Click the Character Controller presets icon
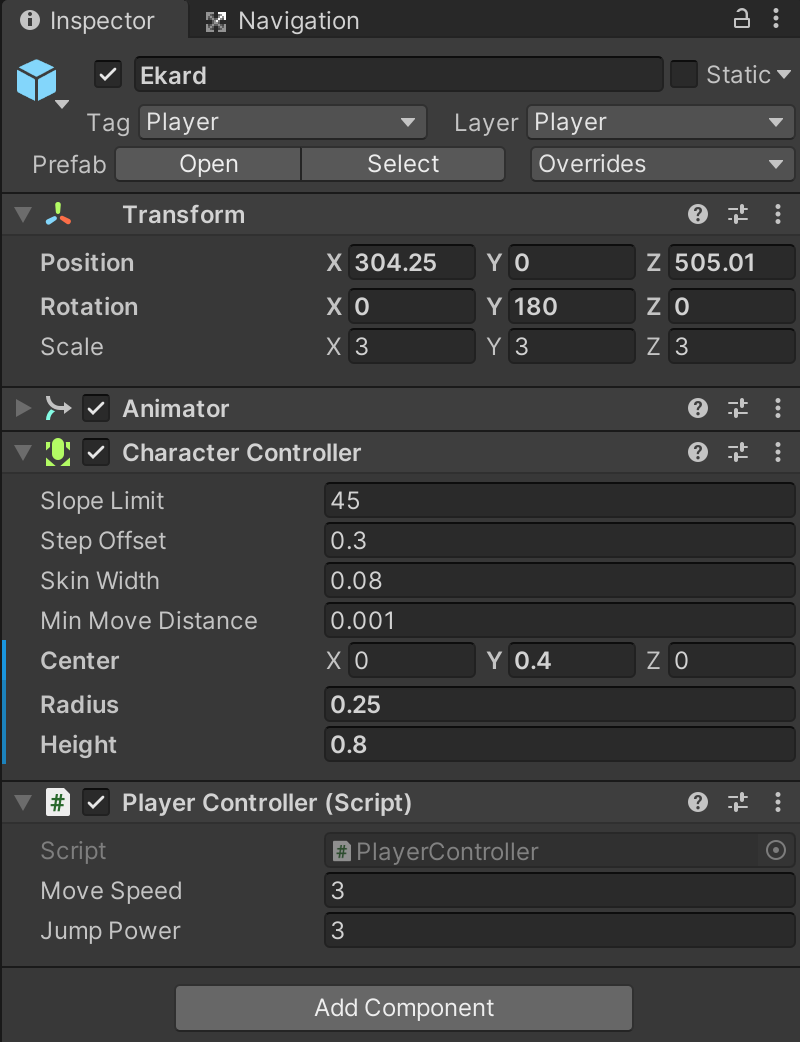This screenshot has width=800, height=1042. pyautogui.click(x=738, y=452)
